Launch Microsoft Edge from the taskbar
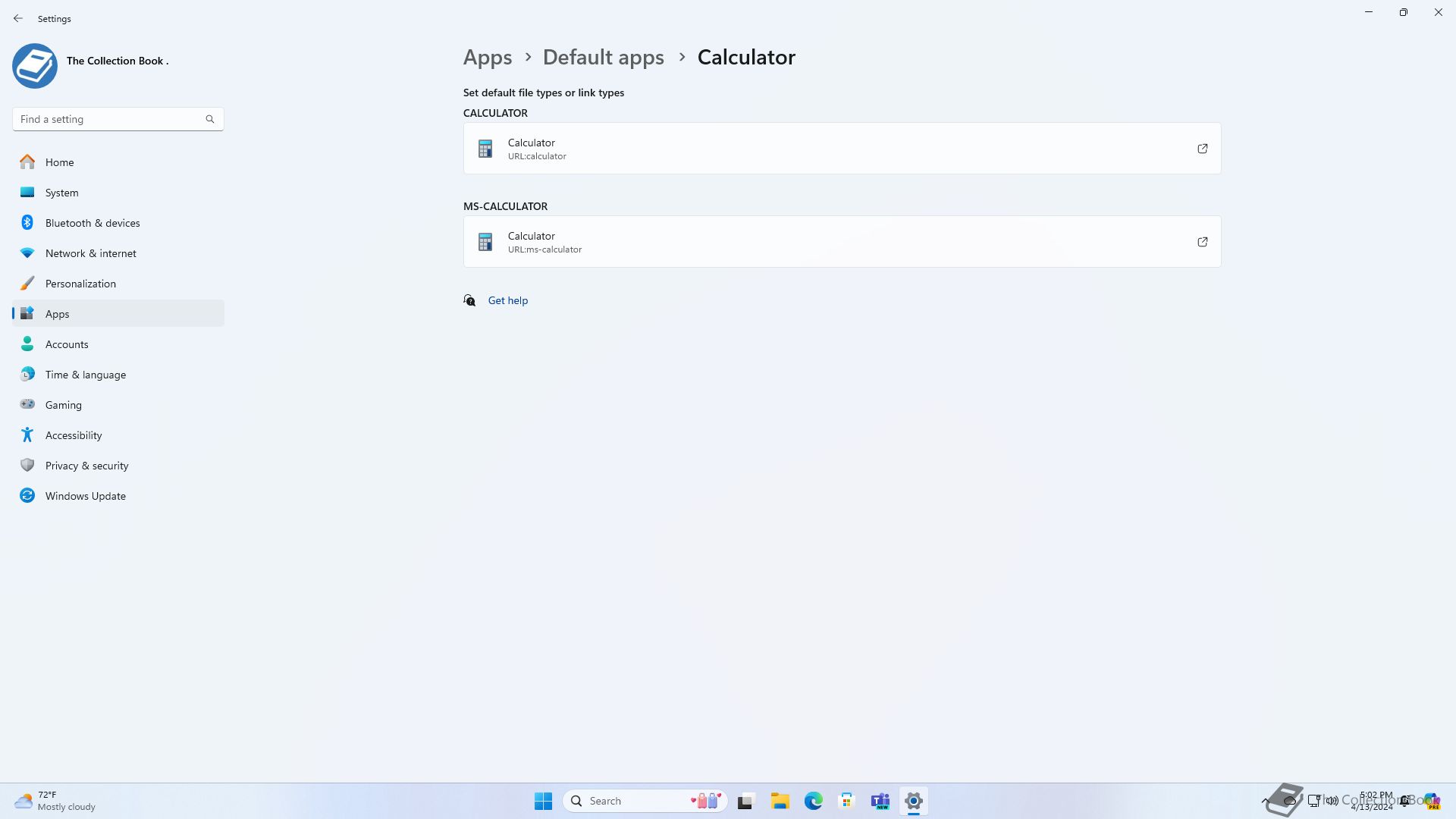Image resolution: width=1456 pixels, height=819 pixels. (813, 801)
